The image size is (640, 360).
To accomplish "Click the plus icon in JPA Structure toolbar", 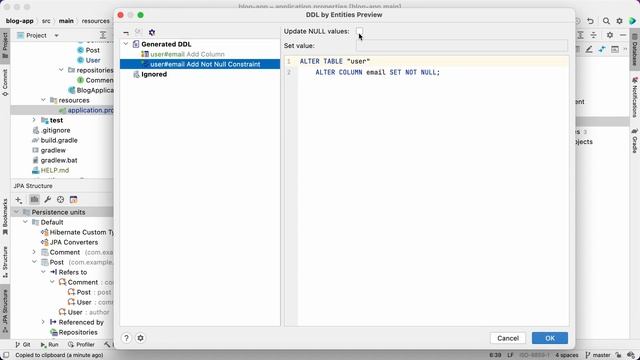I will pos(19,200).
